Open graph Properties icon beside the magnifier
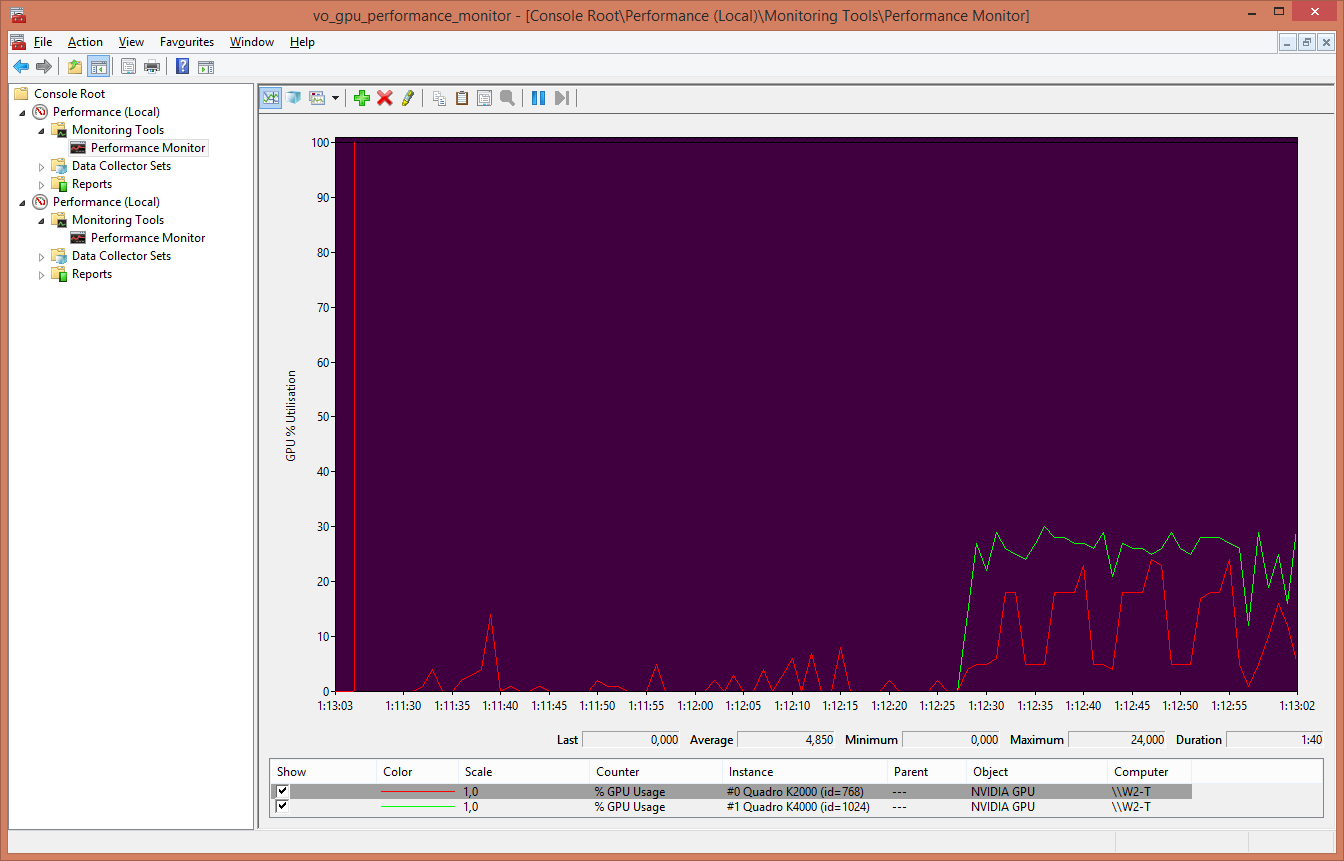Screen dimensions: 1344x861 pos(484,98)
